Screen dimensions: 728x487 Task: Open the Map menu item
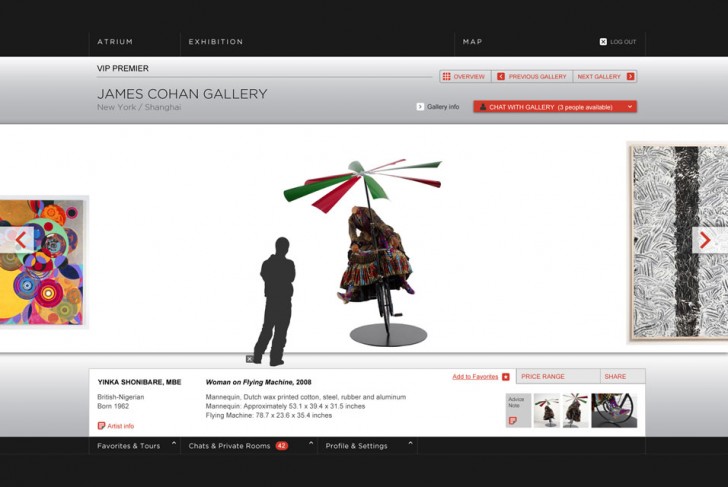pyautogui.click(x=472, y=42)
